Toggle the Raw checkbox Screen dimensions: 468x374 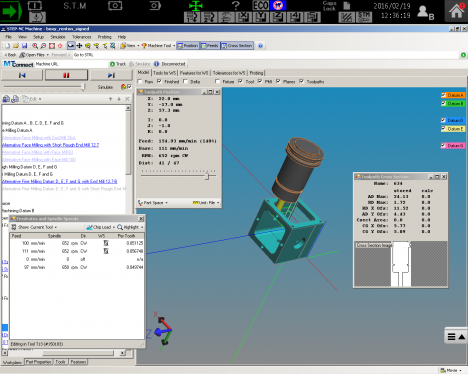point(140,81)
